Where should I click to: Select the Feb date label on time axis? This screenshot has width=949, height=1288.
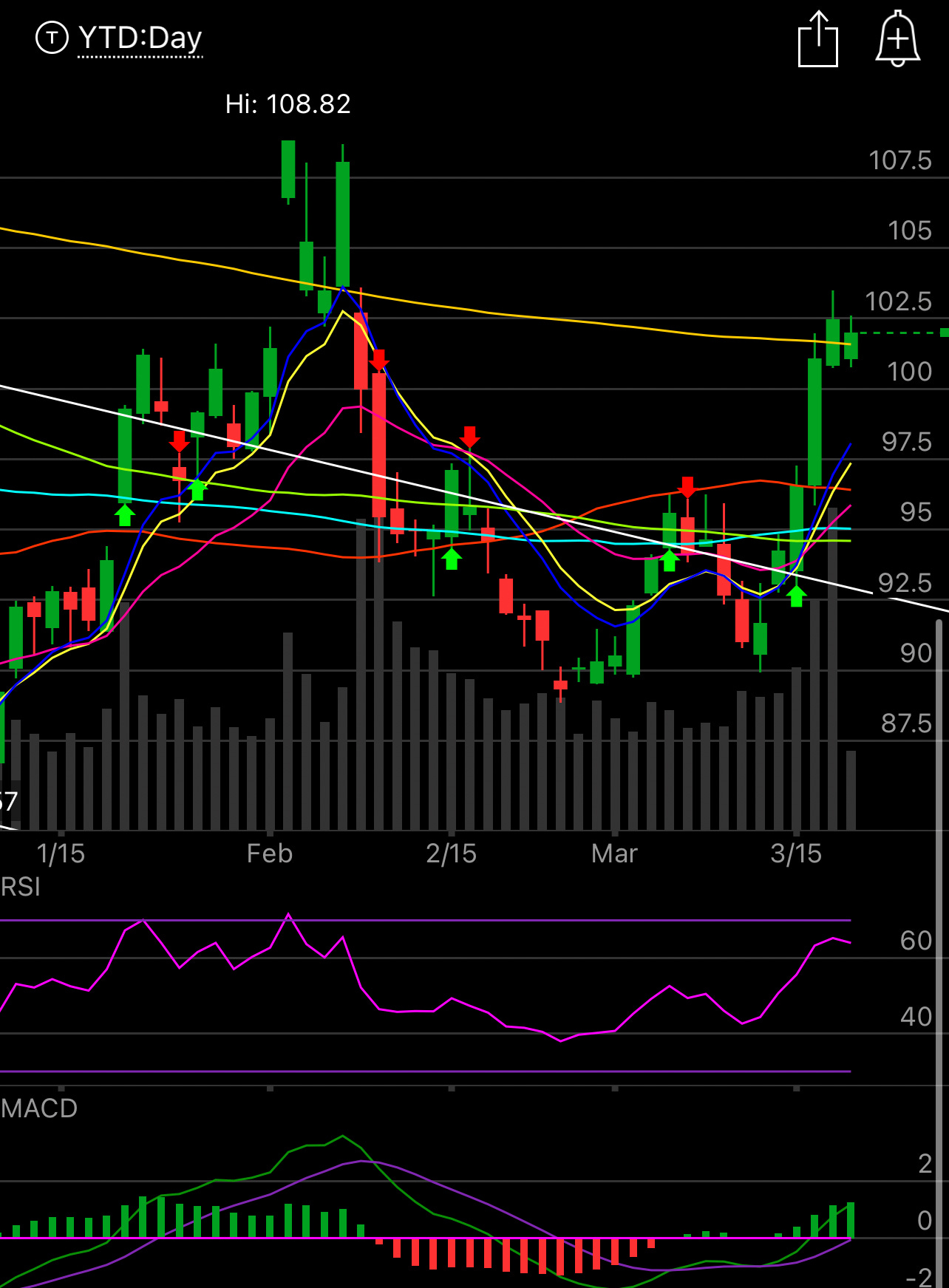[x=270, y=854]
